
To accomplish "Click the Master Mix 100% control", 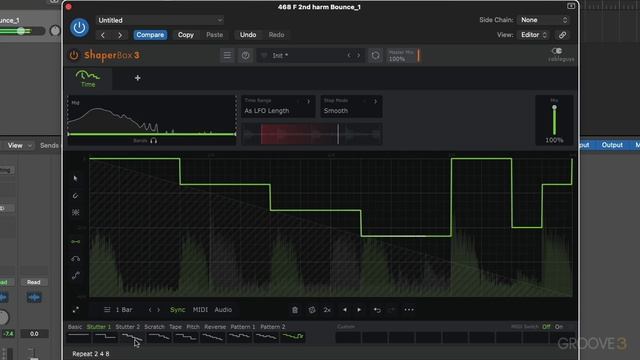I will tap(404, 56).
